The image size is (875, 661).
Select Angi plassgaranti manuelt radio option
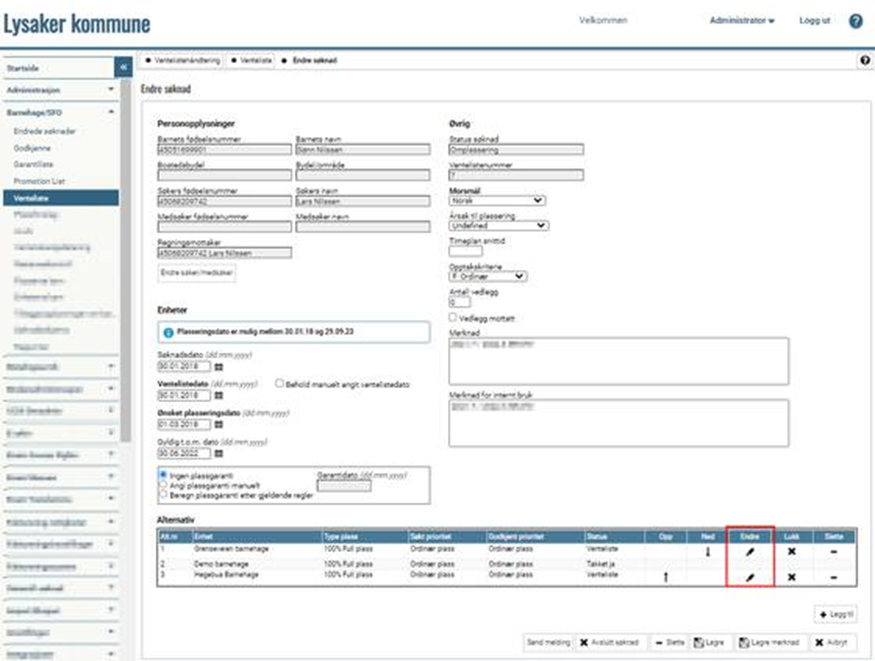pos(164,485)
